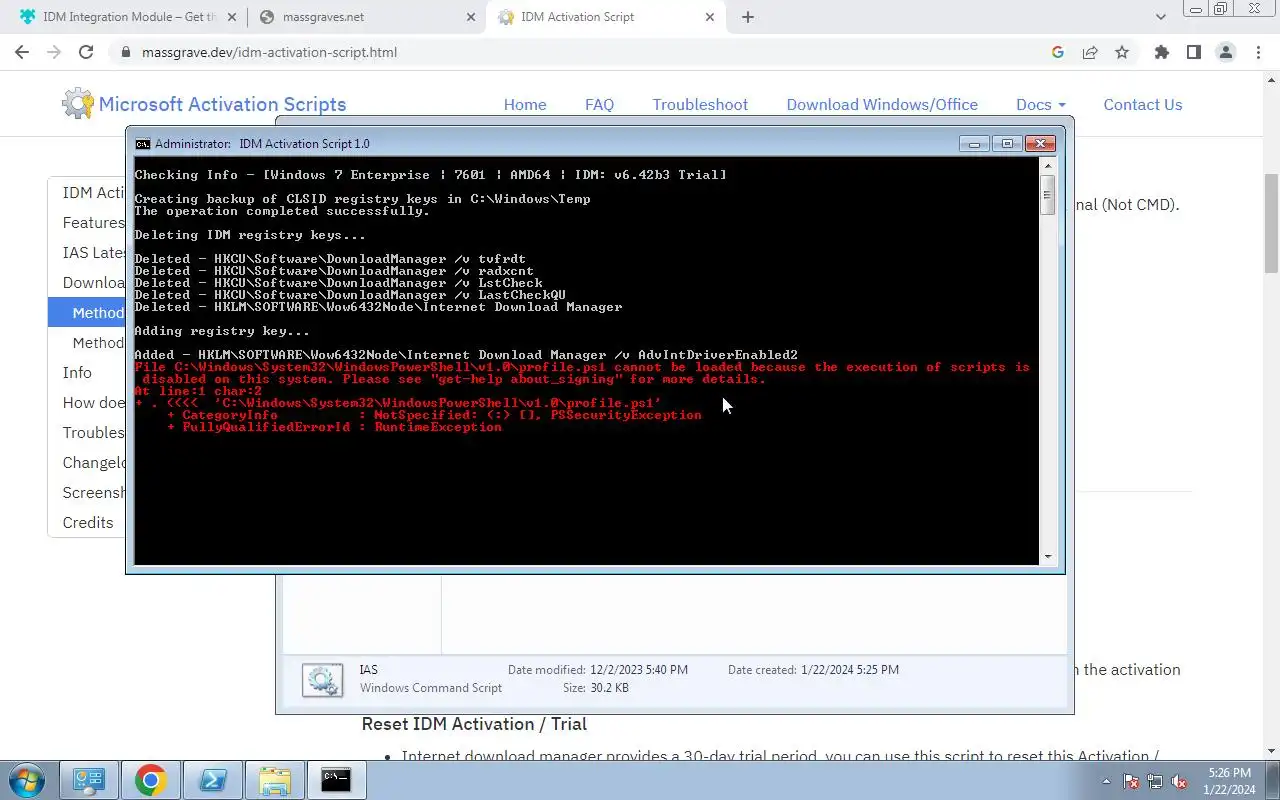Switch to the massgraves.net tab

coord(365,17)
